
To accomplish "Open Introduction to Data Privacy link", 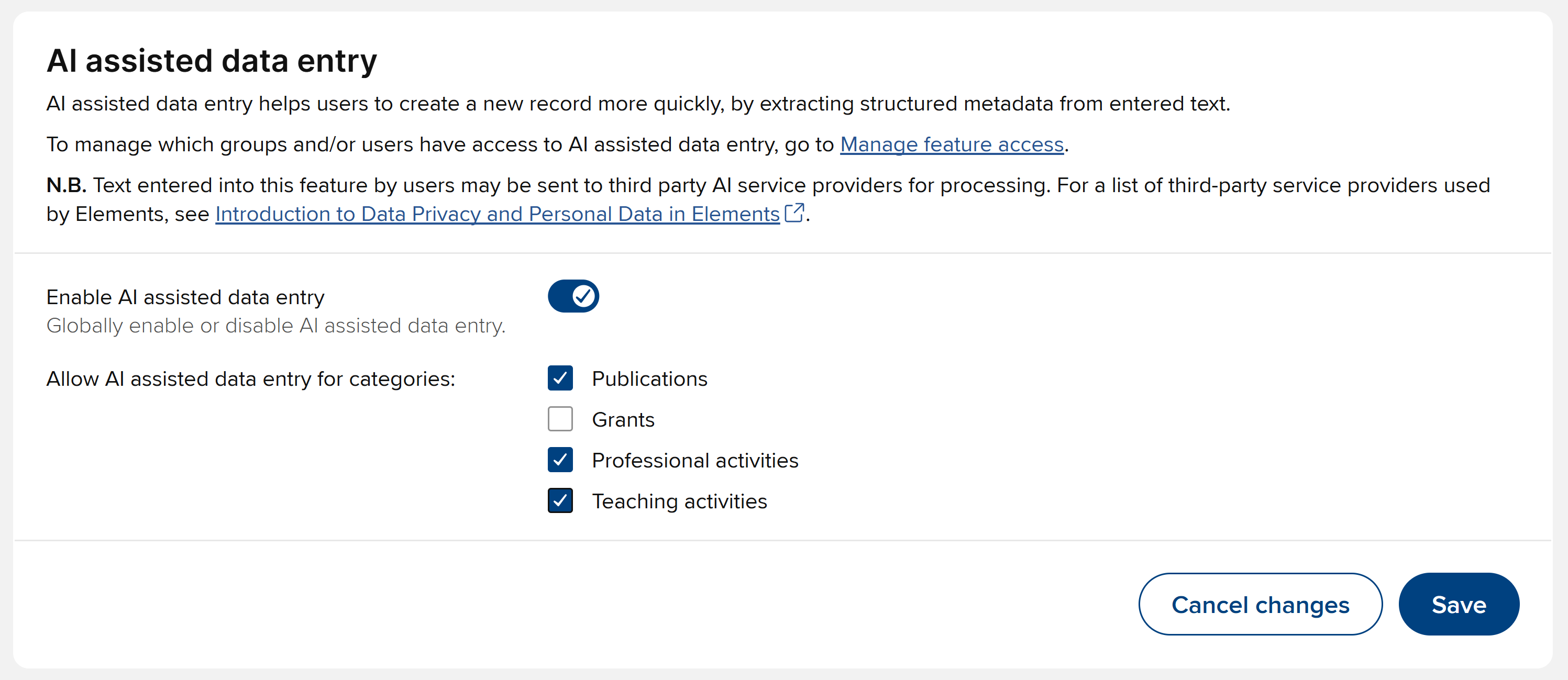I will pos(498,214).
